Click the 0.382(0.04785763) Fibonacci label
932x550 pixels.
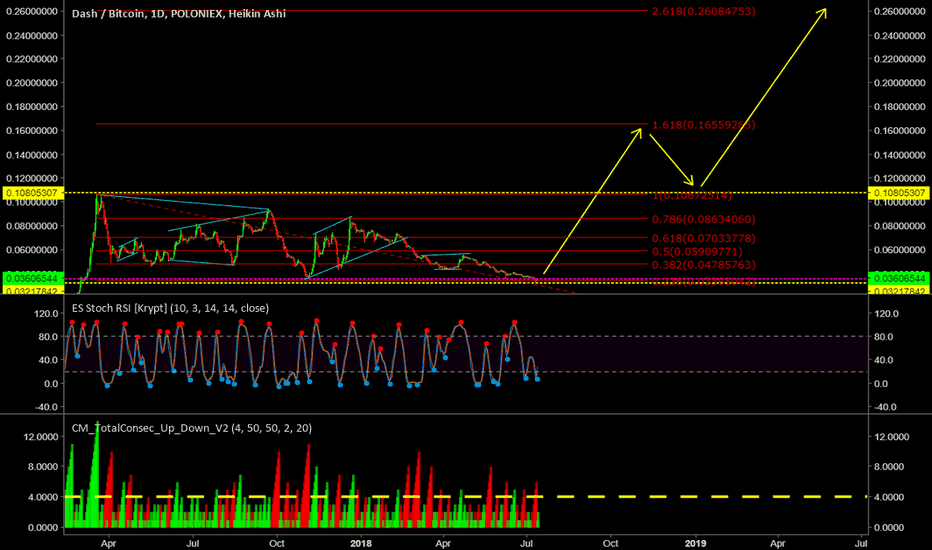point(704,265)
